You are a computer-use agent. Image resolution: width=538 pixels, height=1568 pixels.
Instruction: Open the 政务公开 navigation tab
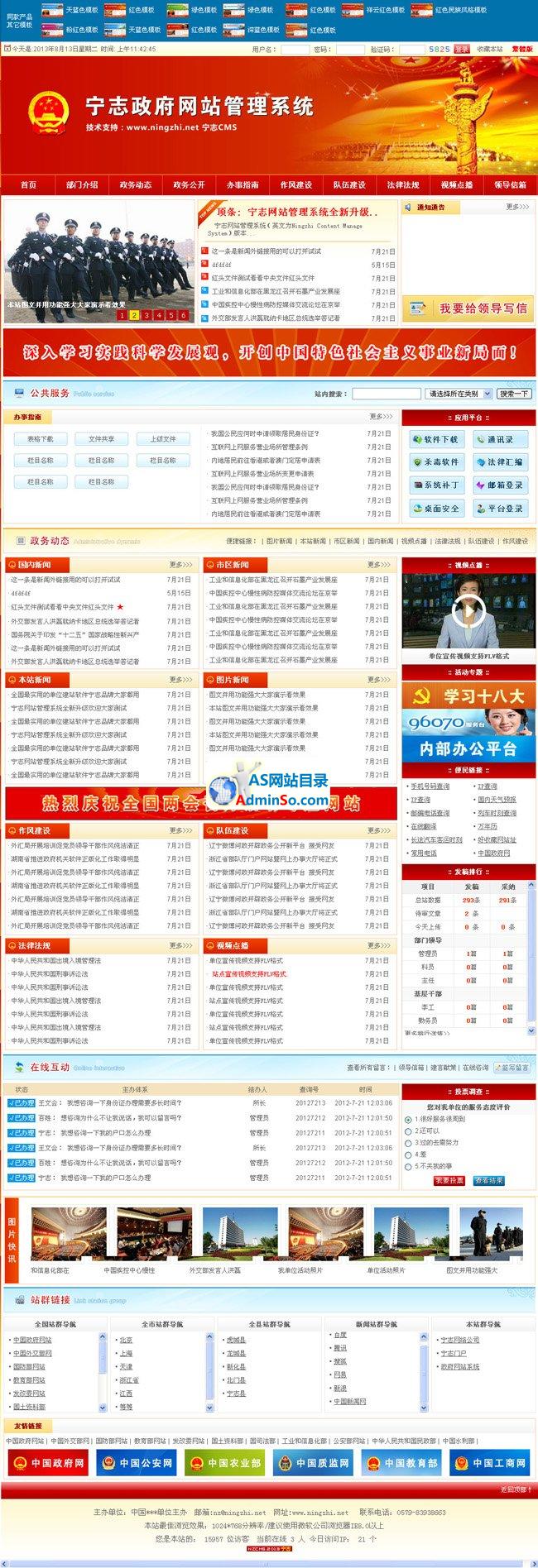189,185
